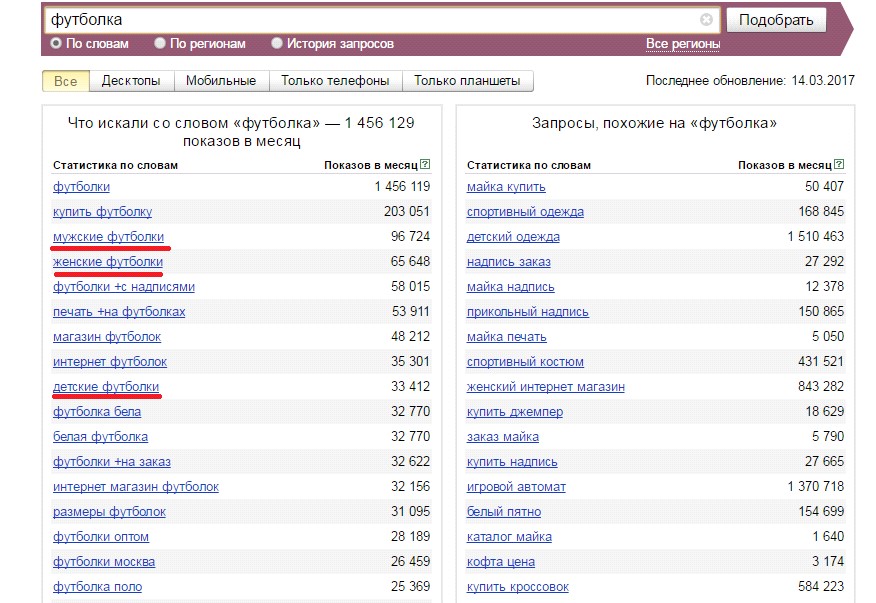Follow the «детские футболки» link

105,387
